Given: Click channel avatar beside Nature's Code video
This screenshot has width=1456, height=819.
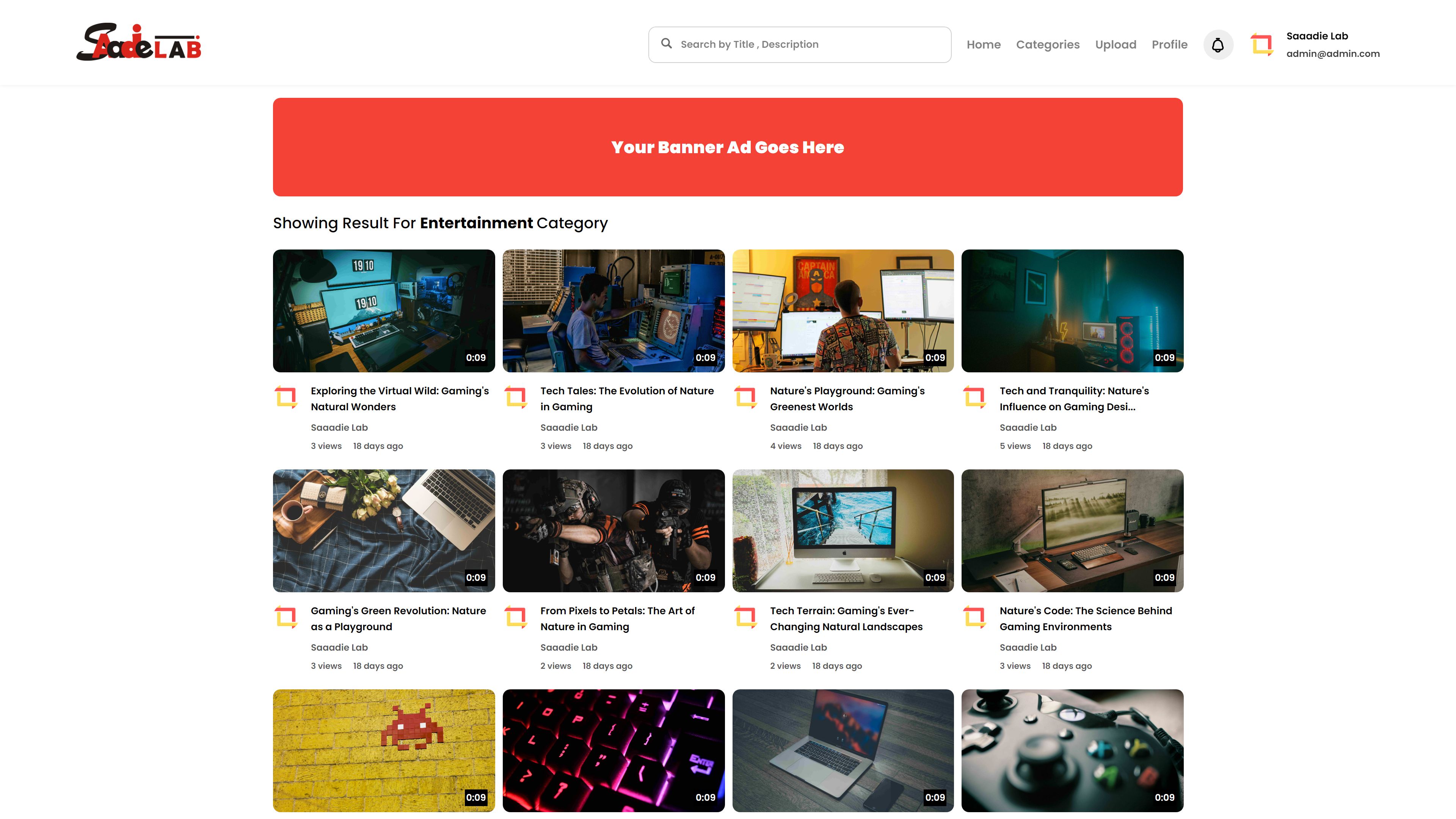Looking at the screenshot, I should [975, 617].
